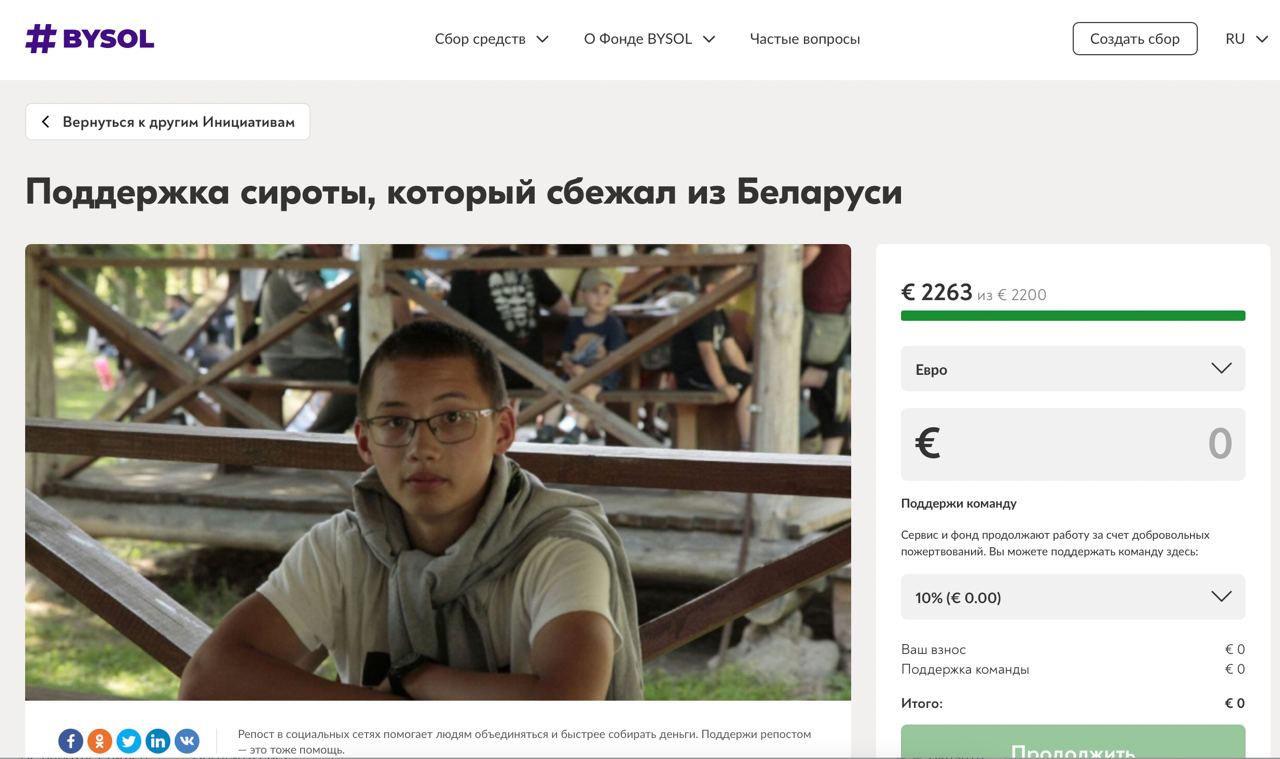
Task: Open the Евро currency dropdown
Action: point(1073,369)
